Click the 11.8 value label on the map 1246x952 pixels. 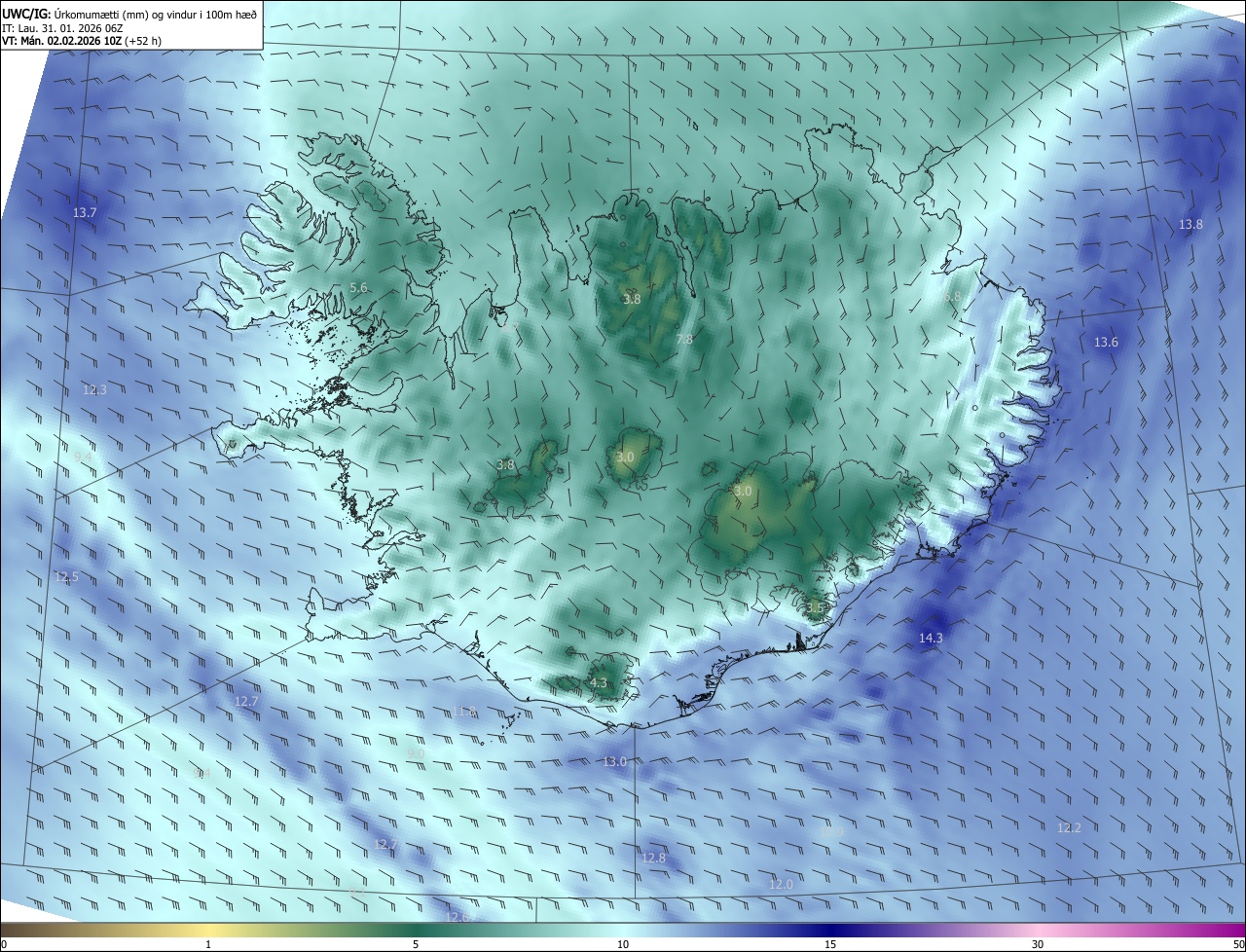[x=464, y=712]
